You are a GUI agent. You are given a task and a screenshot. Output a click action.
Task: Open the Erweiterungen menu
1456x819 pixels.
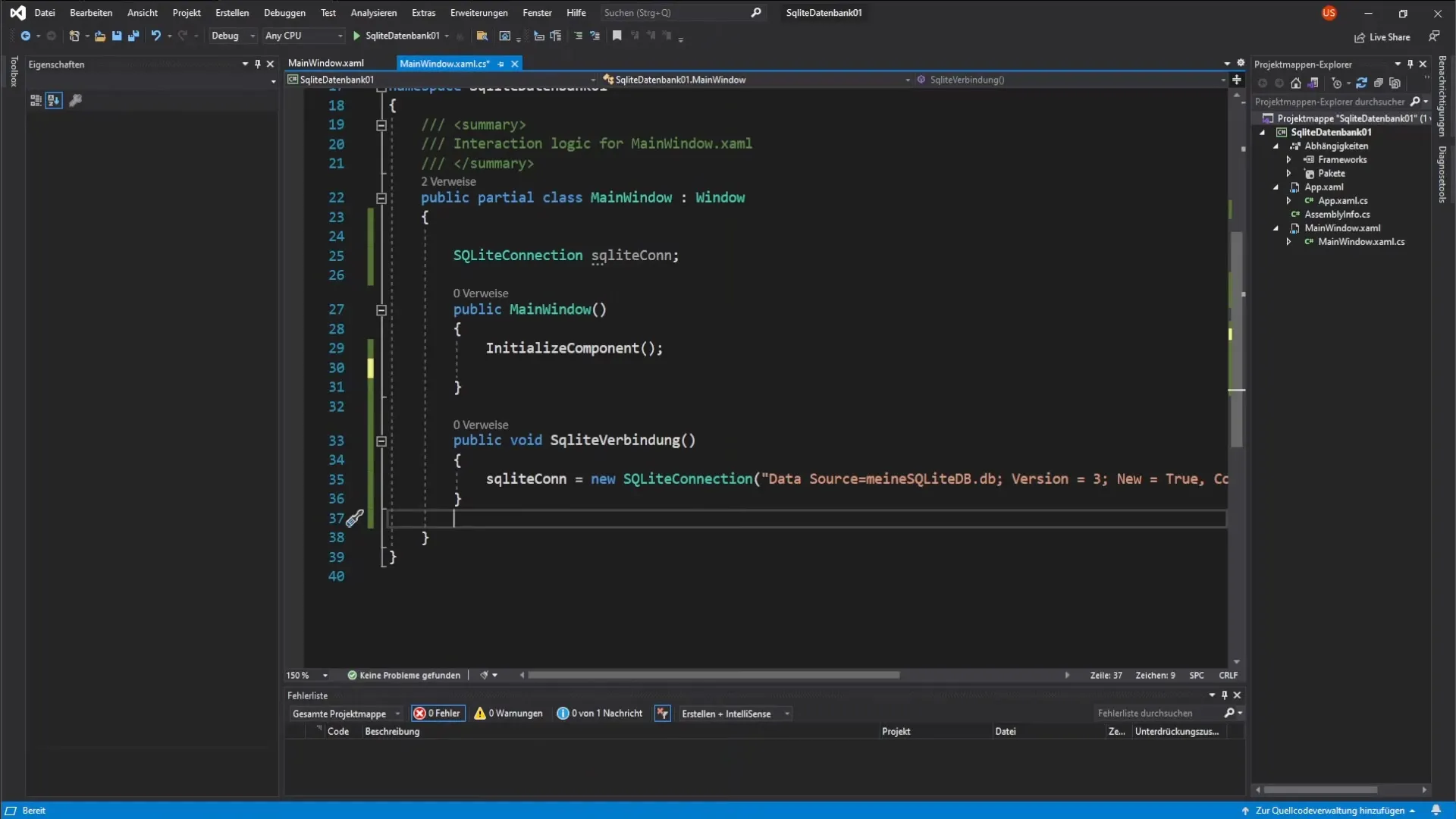click(x=479, y=13)
